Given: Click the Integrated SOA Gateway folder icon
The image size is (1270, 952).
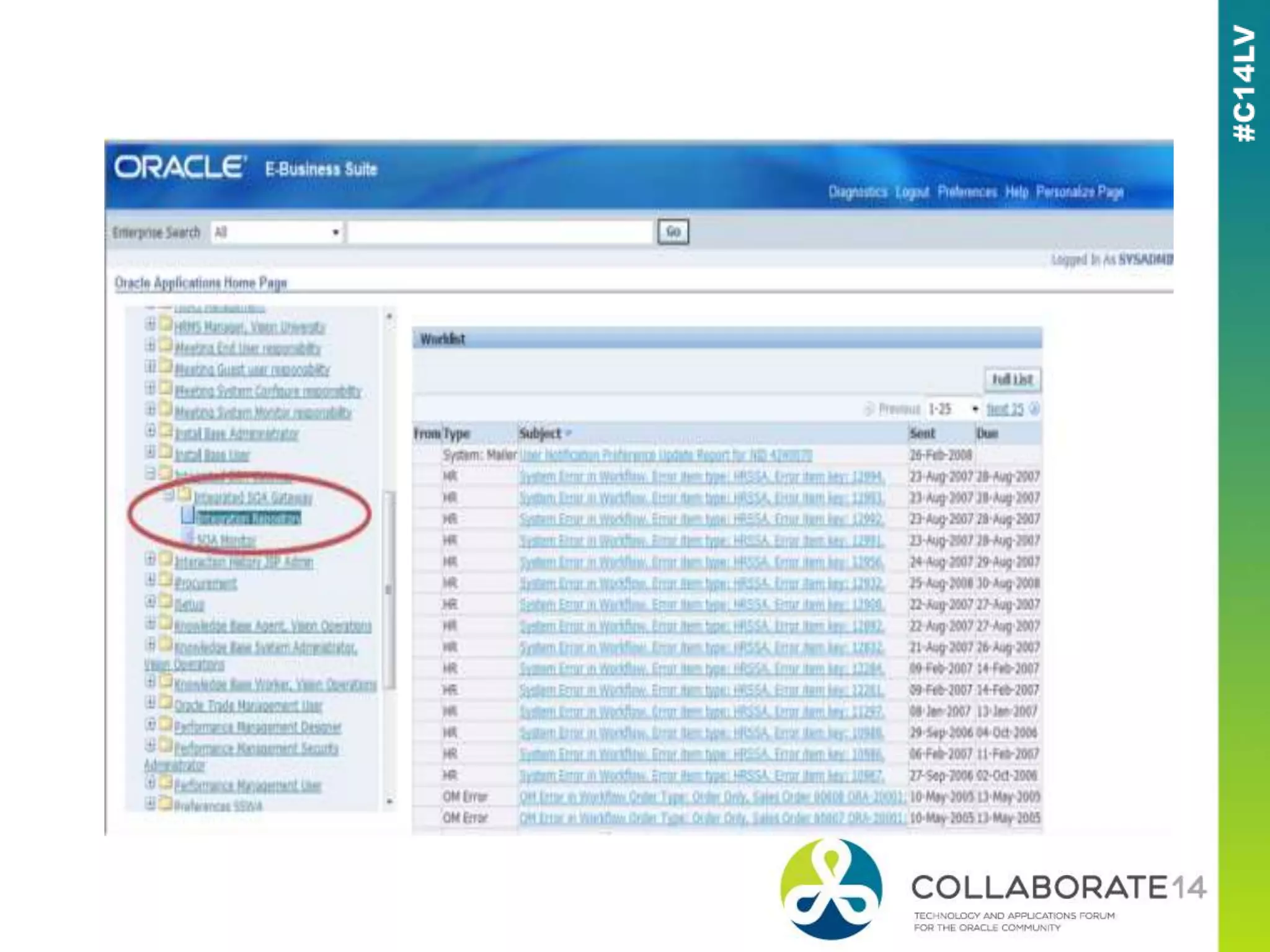Looking at the screenshot, I should tap(185, 494).
